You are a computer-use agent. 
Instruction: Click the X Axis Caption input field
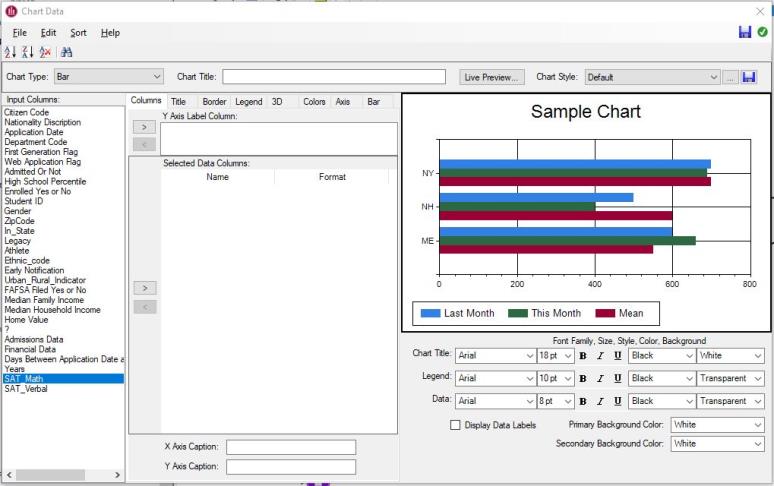(x=291, y=447)
